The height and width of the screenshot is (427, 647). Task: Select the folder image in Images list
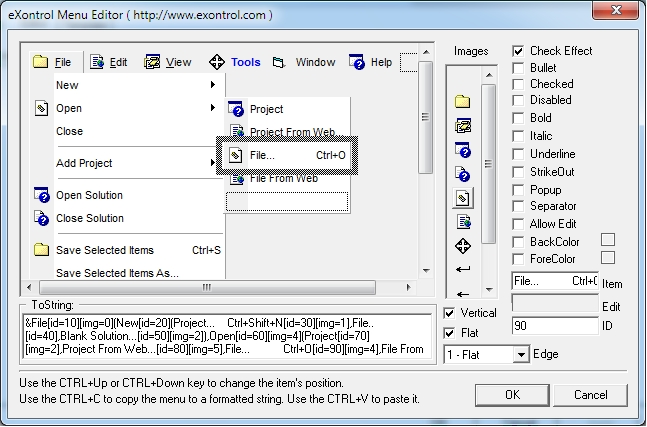point(463,101)
